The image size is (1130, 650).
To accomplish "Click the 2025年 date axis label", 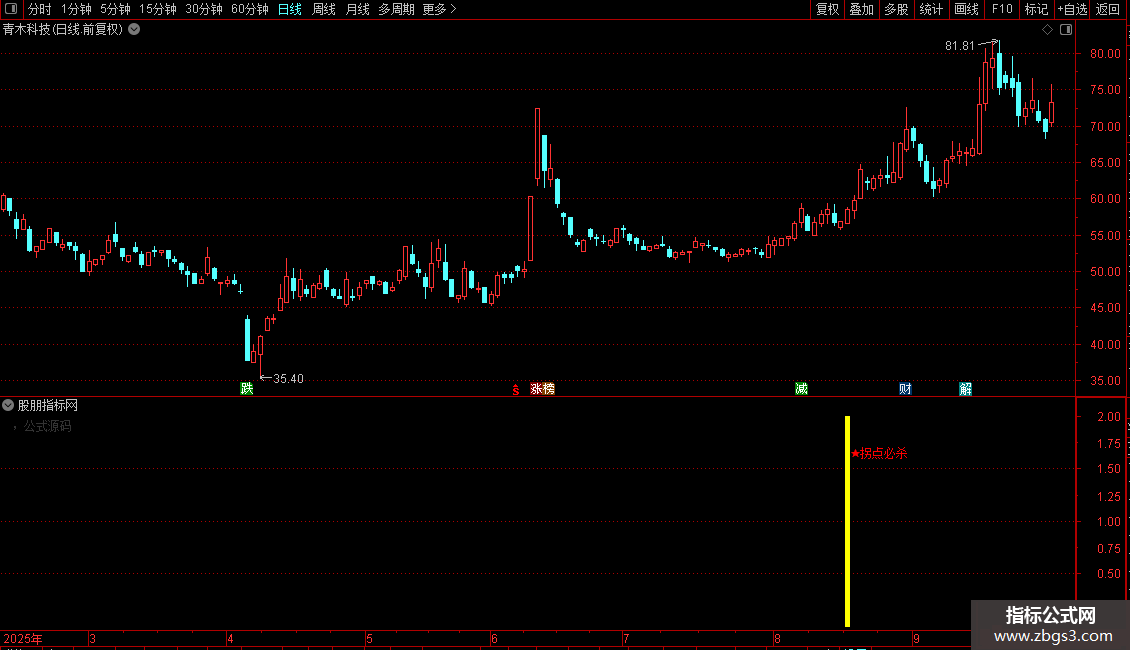I will click(23, 638).
